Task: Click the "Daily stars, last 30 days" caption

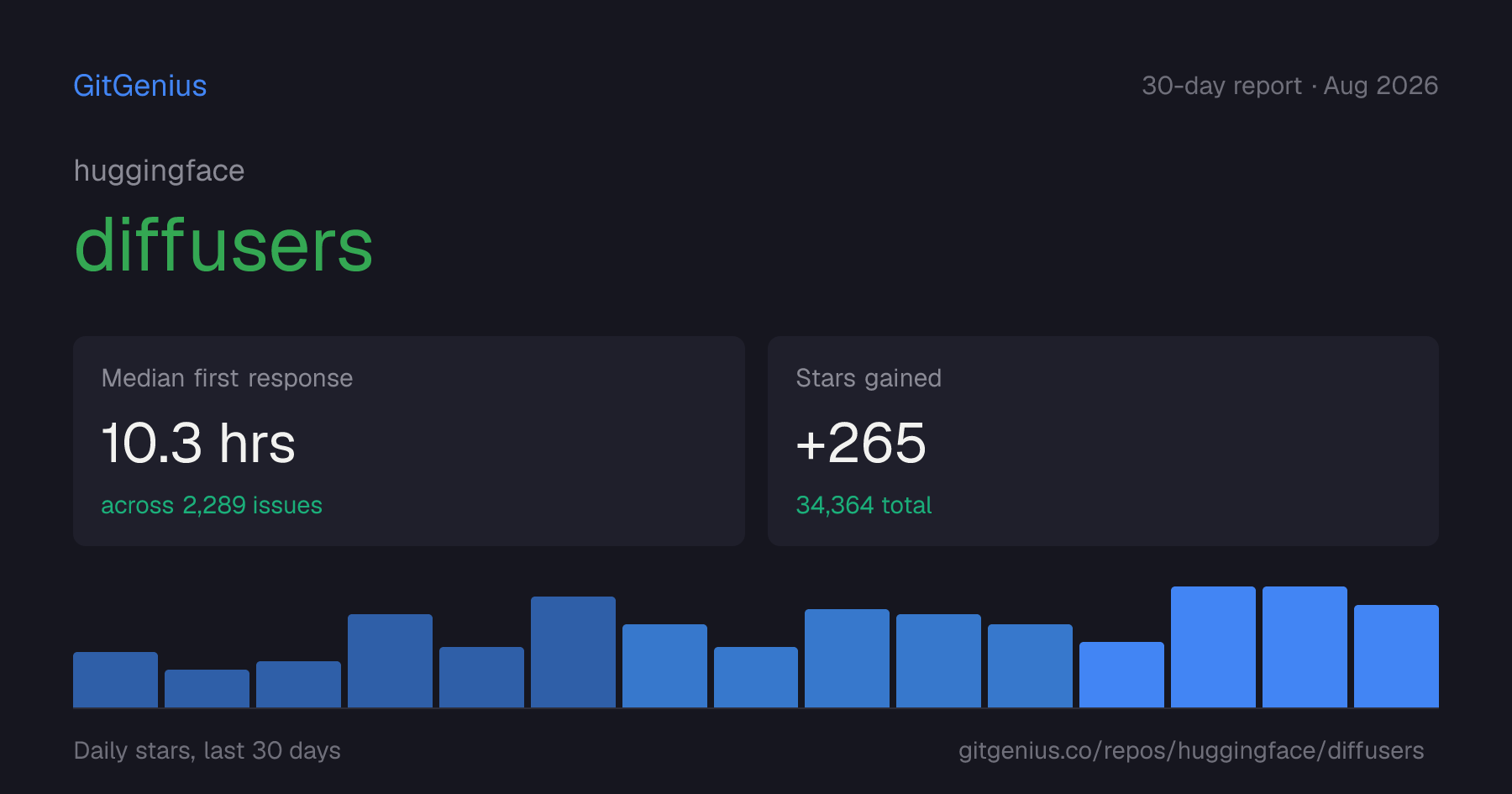Action: pyautogui.click(x=207, y=750)
